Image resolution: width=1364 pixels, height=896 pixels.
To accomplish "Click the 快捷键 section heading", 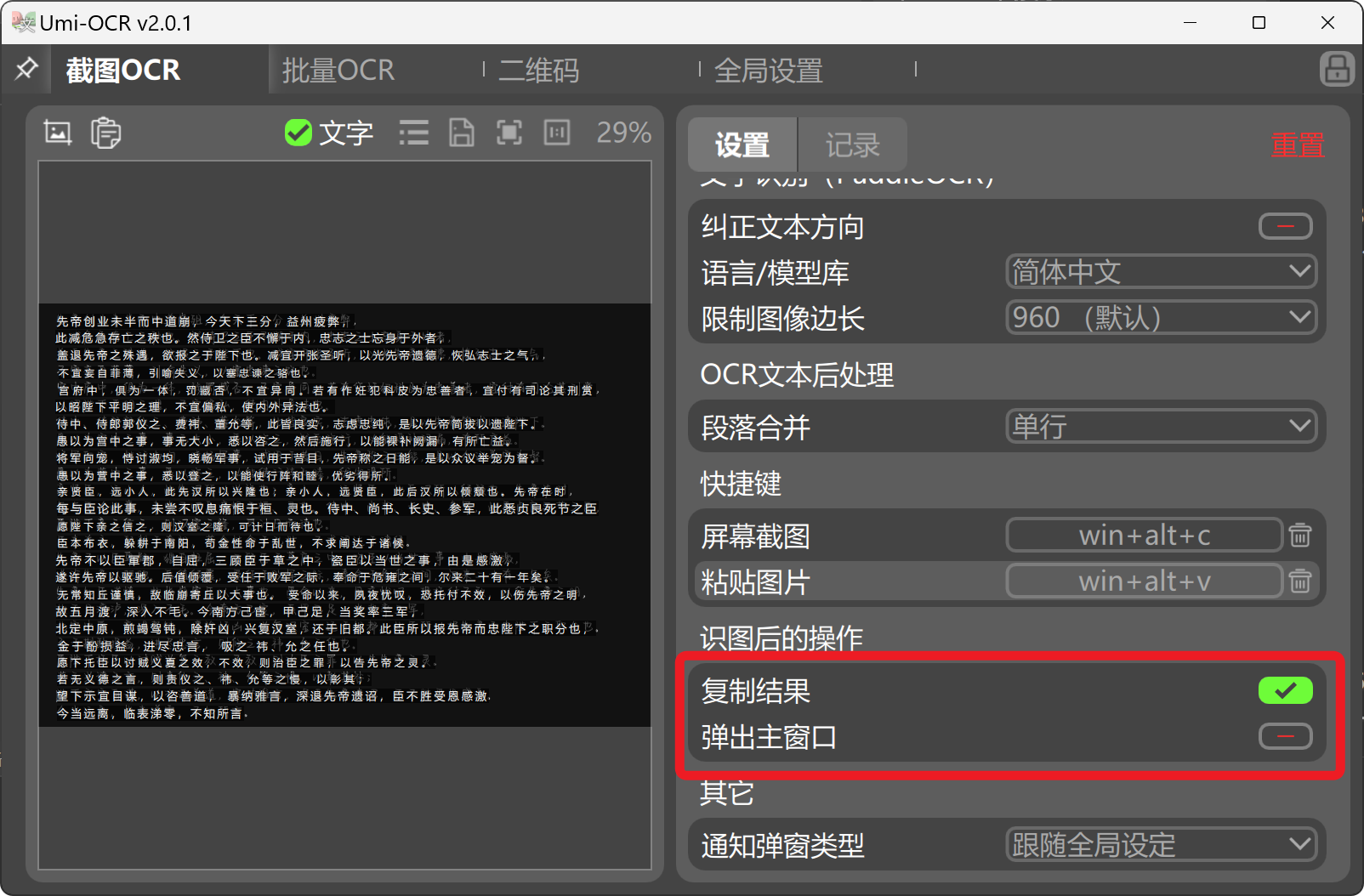I will (741, 484).
